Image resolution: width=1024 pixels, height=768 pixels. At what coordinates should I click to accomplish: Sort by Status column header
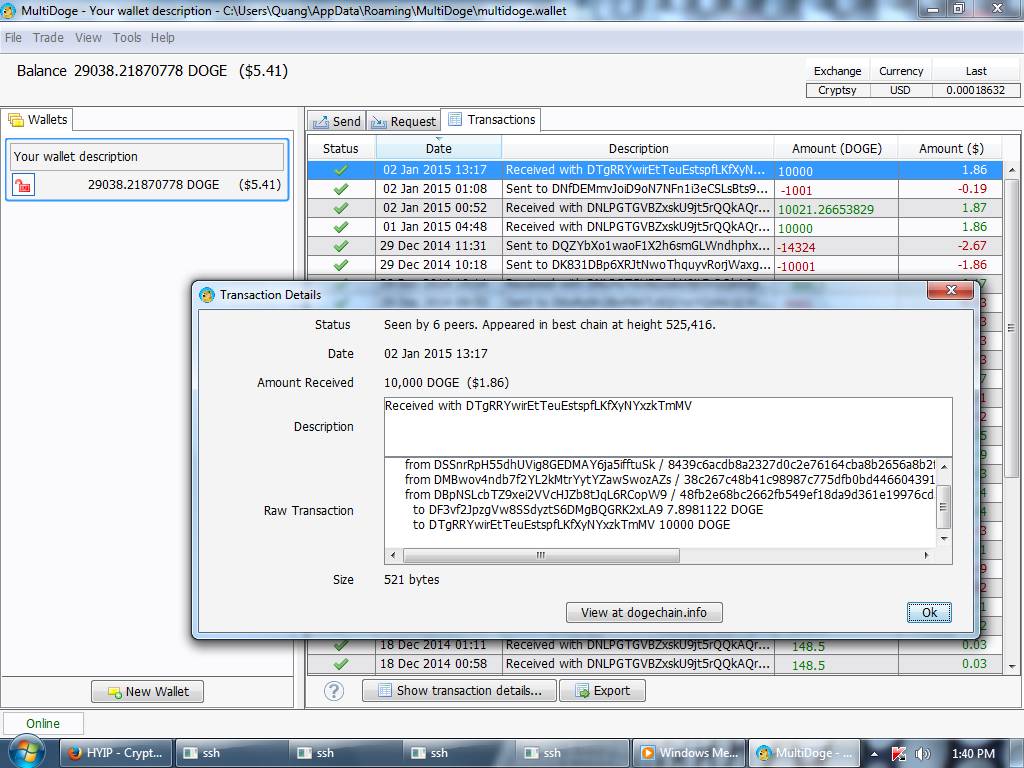(x=341, y=148)
